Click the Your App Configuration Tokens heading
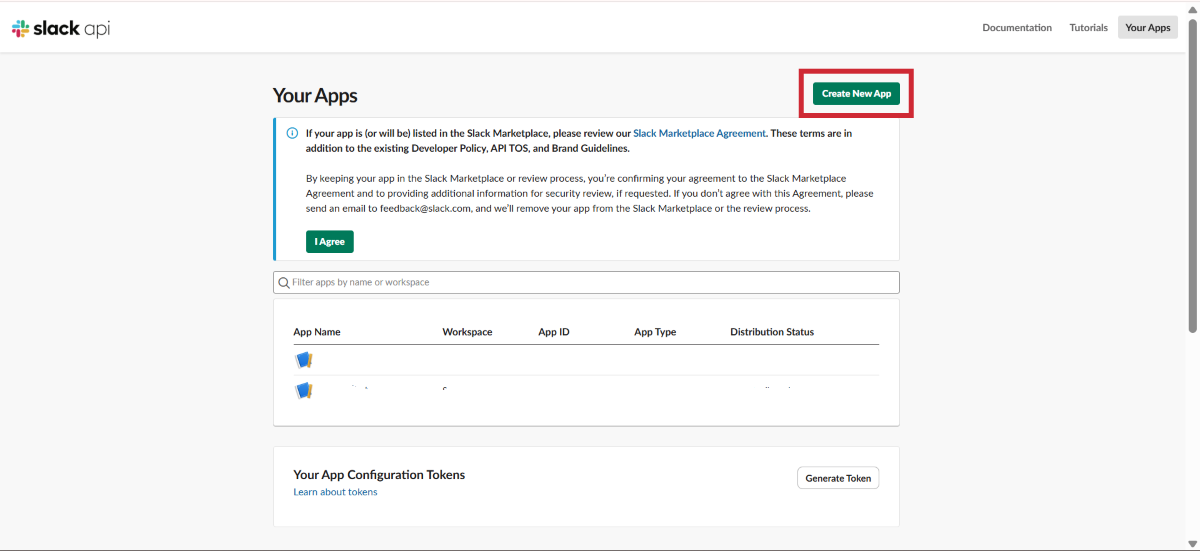This screenshot has height=551, width=1200. tap(379, 475)
